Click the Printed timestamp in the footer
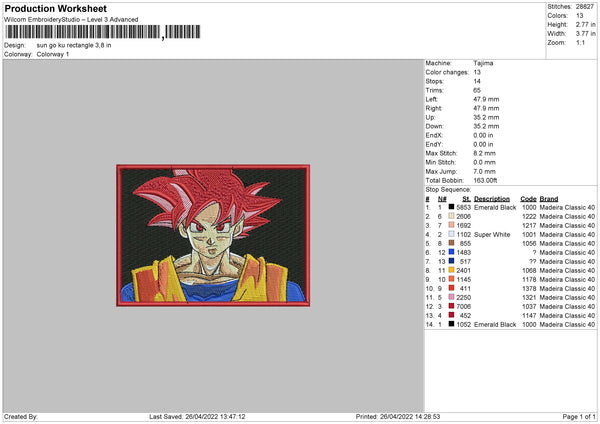 tap(398, 416)
